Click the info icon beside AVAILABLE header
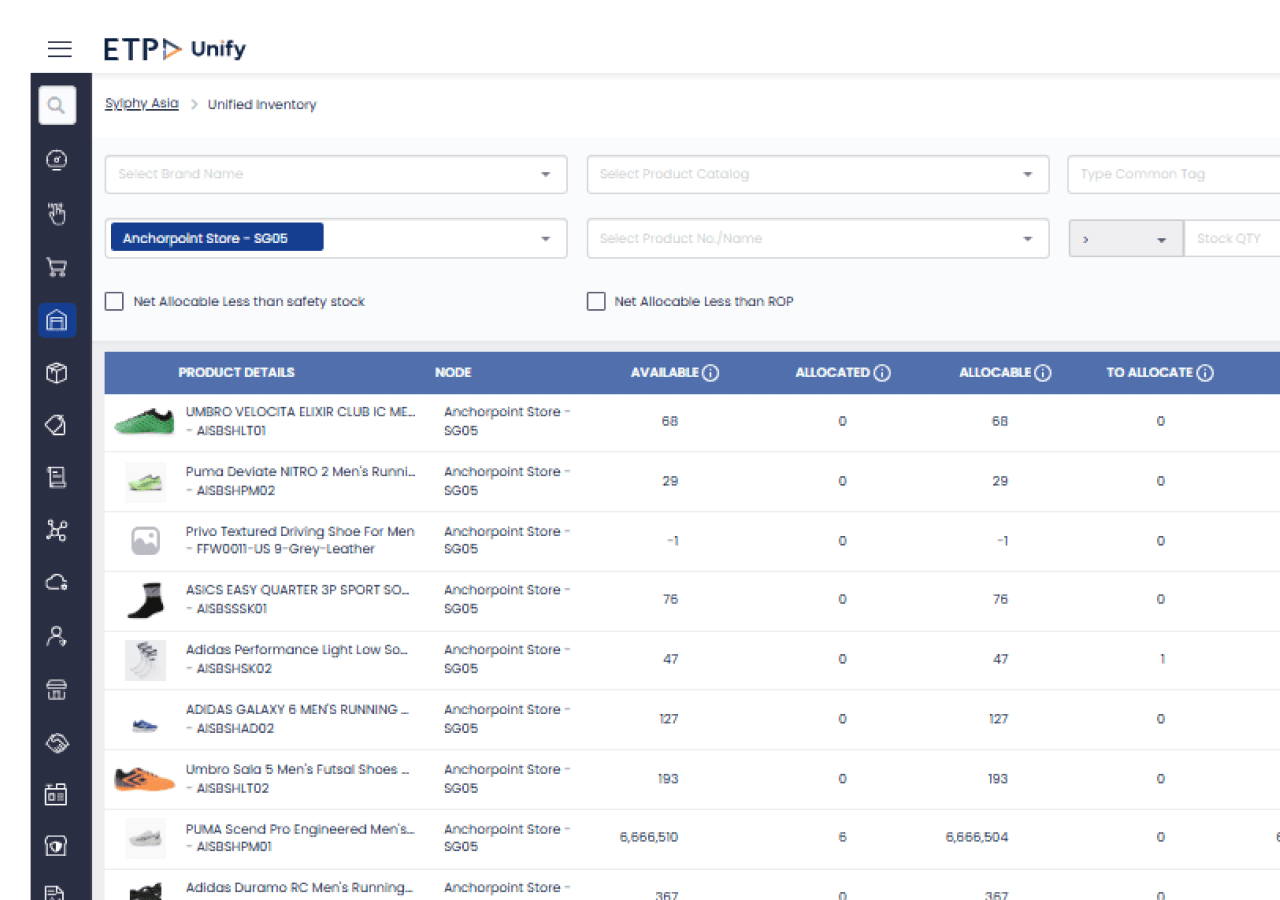The height and width of the screenshot is (900, 1280). point(711,373)
